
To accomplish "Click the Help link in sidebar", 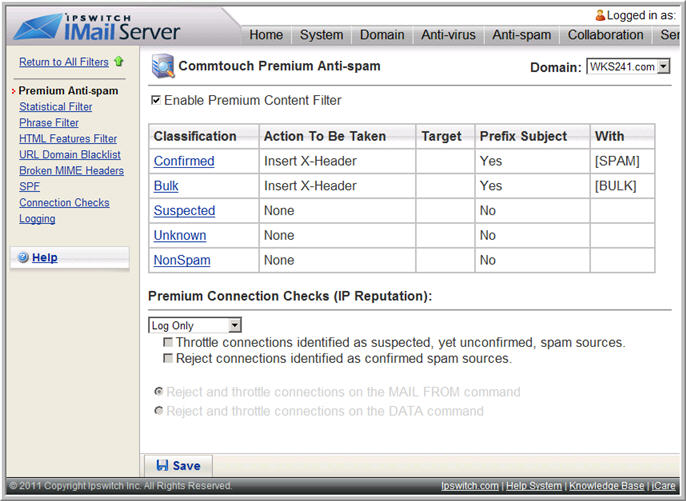I will click(45, 257).
